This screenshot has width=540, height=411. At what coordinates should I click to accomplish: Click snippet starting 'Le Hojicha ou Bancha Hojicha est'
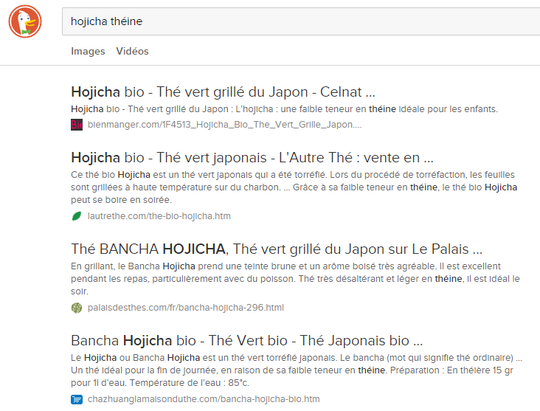coord(297,370)
